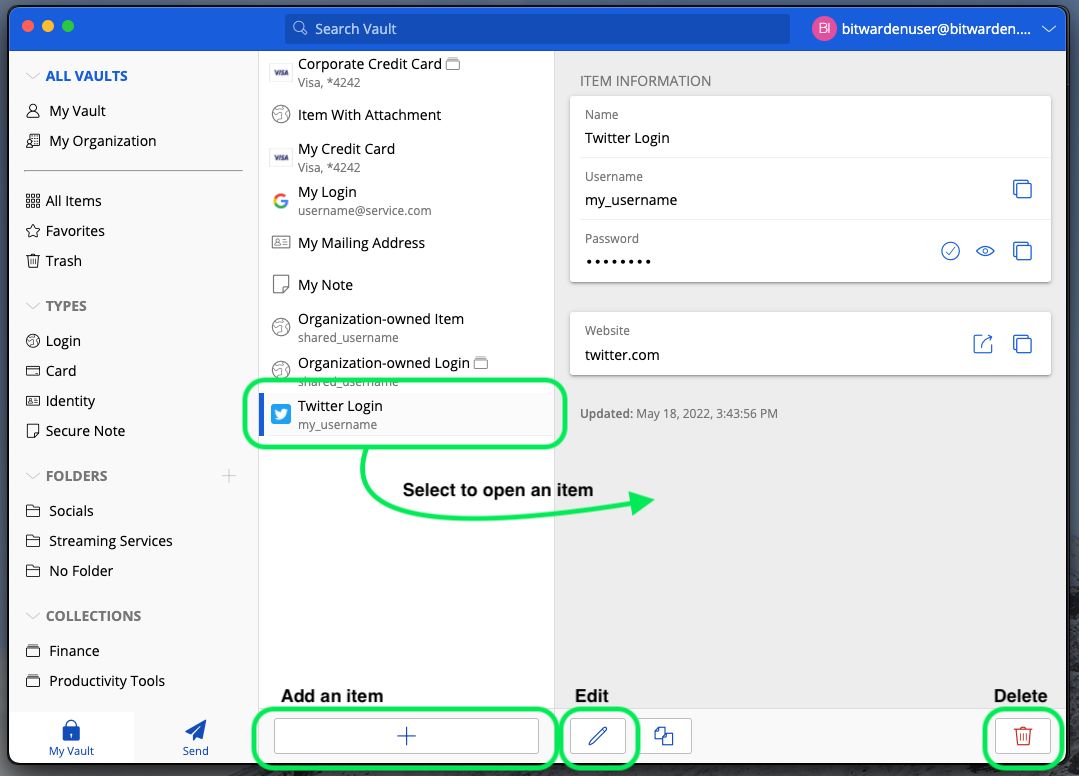Click the Name field value Twitter Login
Screen dimensions: 1079x776
click(x=627, y=138)
